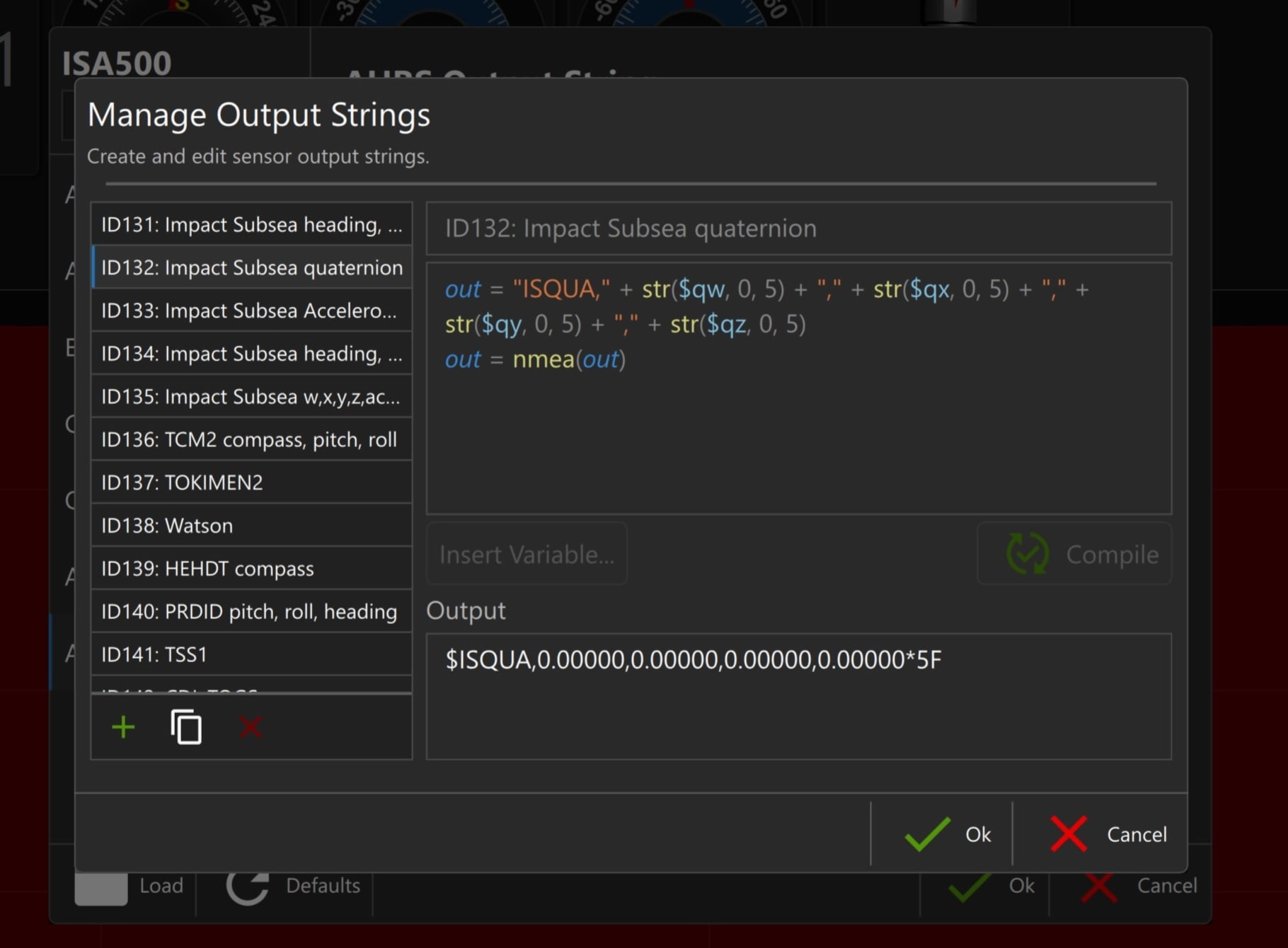The image size is (1288, 948).
Task: Select ID135: Impact Subsea w,x,y,z,ac... row
Action: tap(251, 397)
